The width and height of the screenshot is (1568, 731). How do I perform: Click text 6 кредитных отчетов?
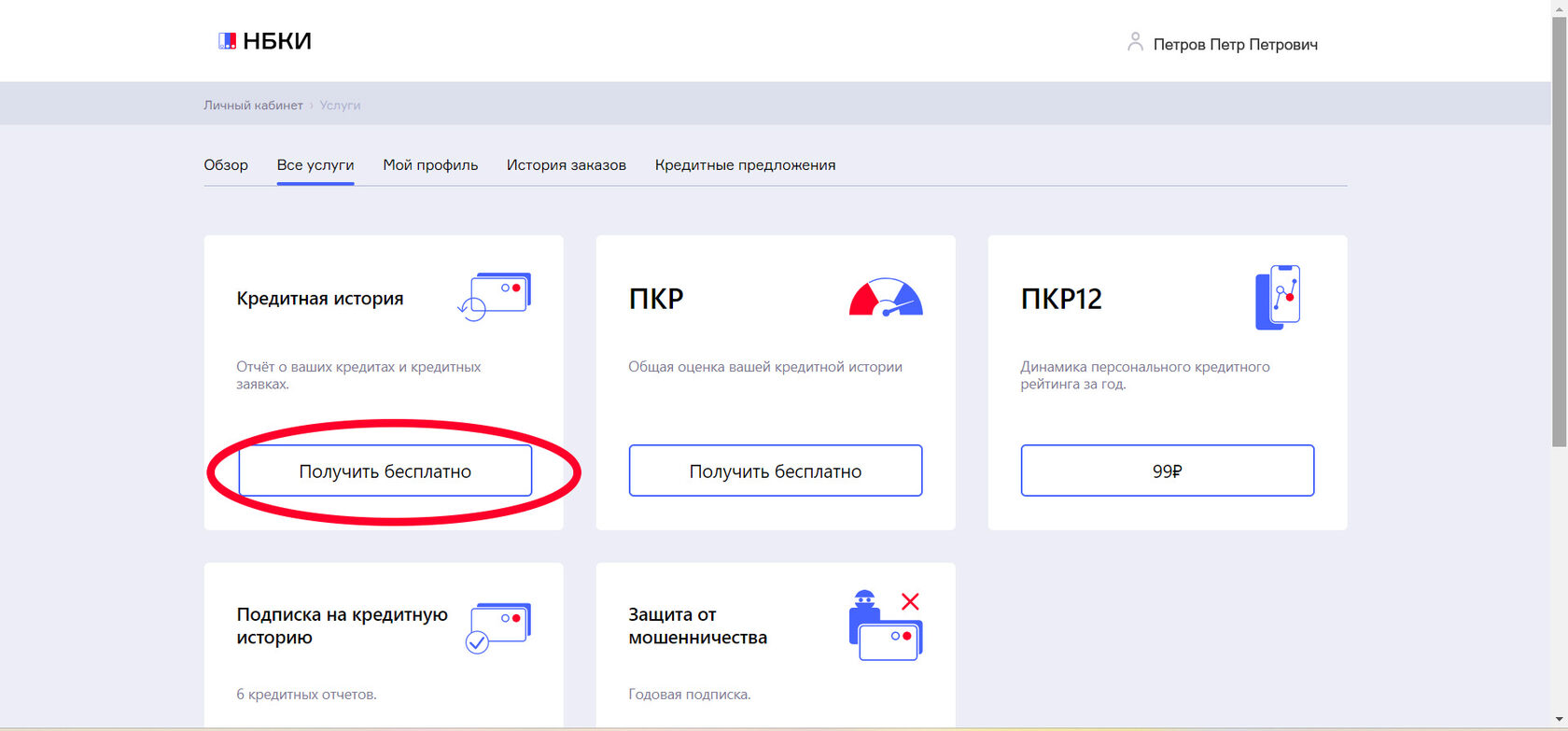(306, 695)
